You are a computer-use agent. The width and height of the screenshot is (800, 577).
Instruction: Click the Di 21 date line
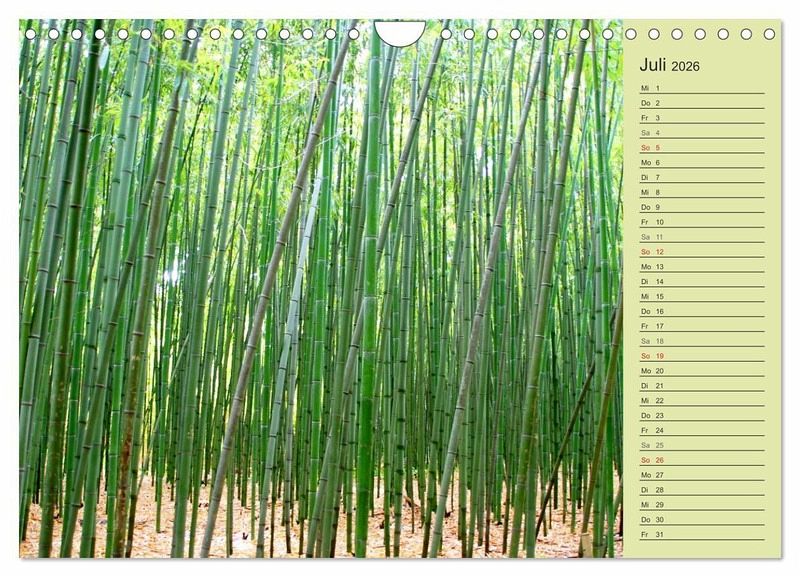[701, 386]
